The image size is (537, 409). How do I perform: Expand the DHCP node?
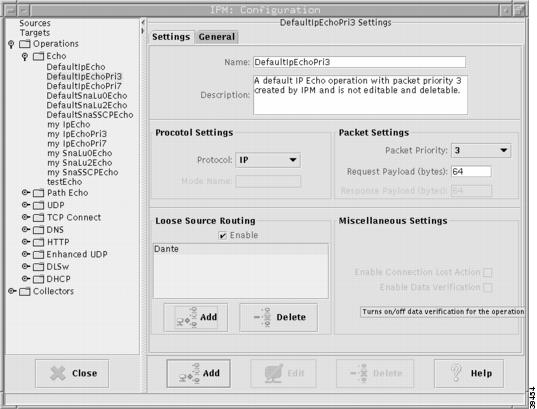[26, 279]
